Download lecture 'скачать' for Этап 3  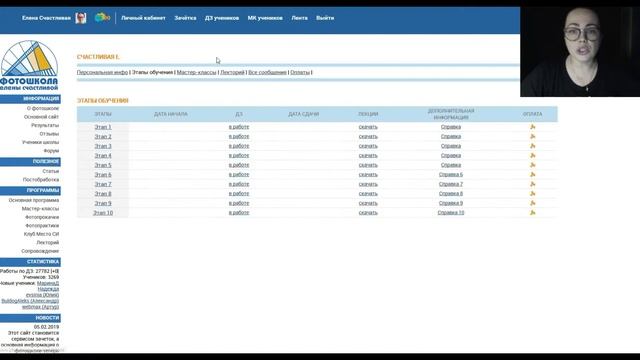tap(368, 146)
